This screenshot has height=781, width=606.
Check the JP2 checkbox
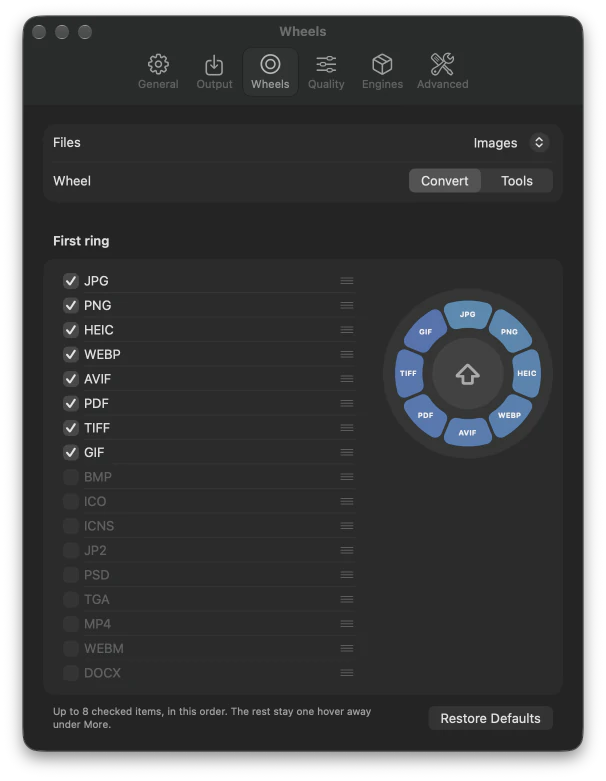point(71,550)
